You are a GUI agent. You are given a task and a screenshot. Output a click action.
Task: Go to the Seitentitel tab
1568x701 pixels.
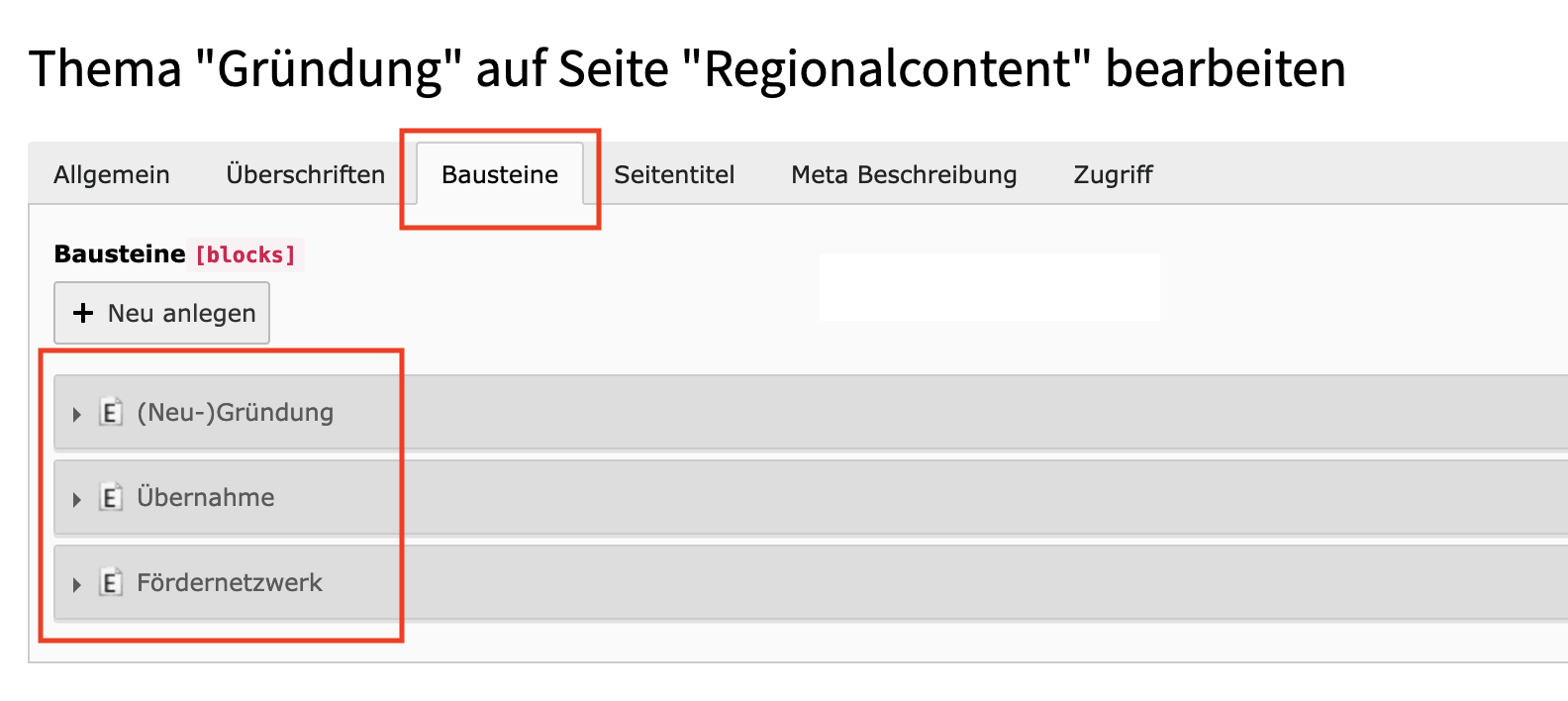coord(674,175)
